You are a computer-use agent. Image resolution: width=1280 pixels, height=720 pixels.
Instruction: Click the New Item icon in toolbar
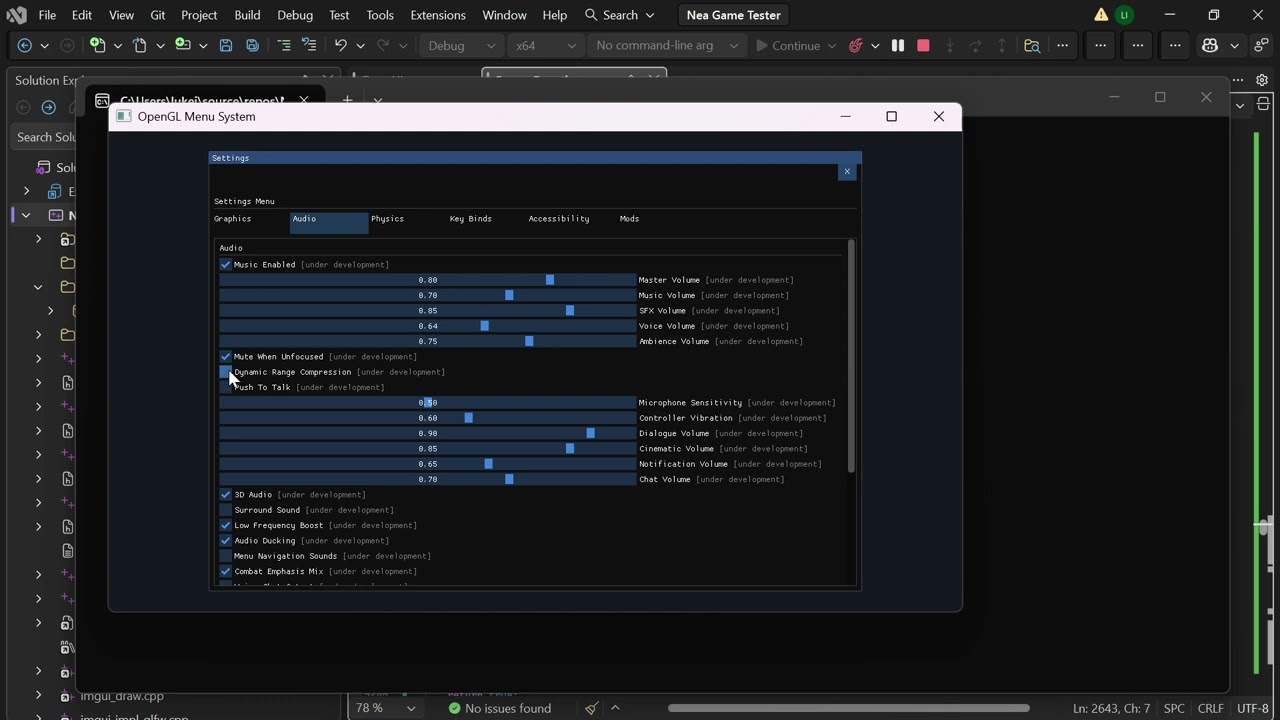tap(97, 45)
